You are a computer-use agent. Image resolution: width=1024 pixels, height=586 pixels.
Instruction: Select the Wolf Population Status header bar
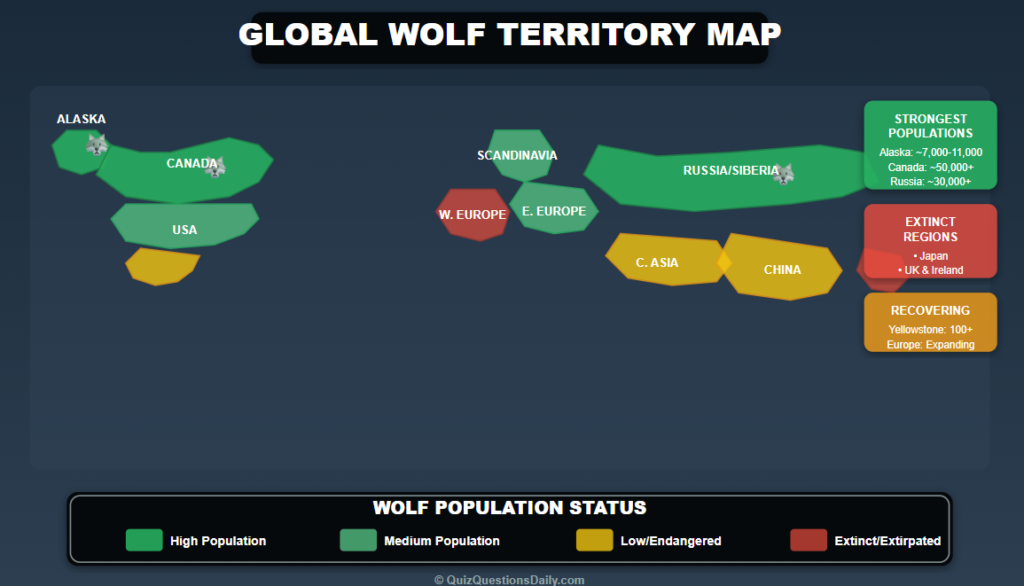[x=511, y=507]
